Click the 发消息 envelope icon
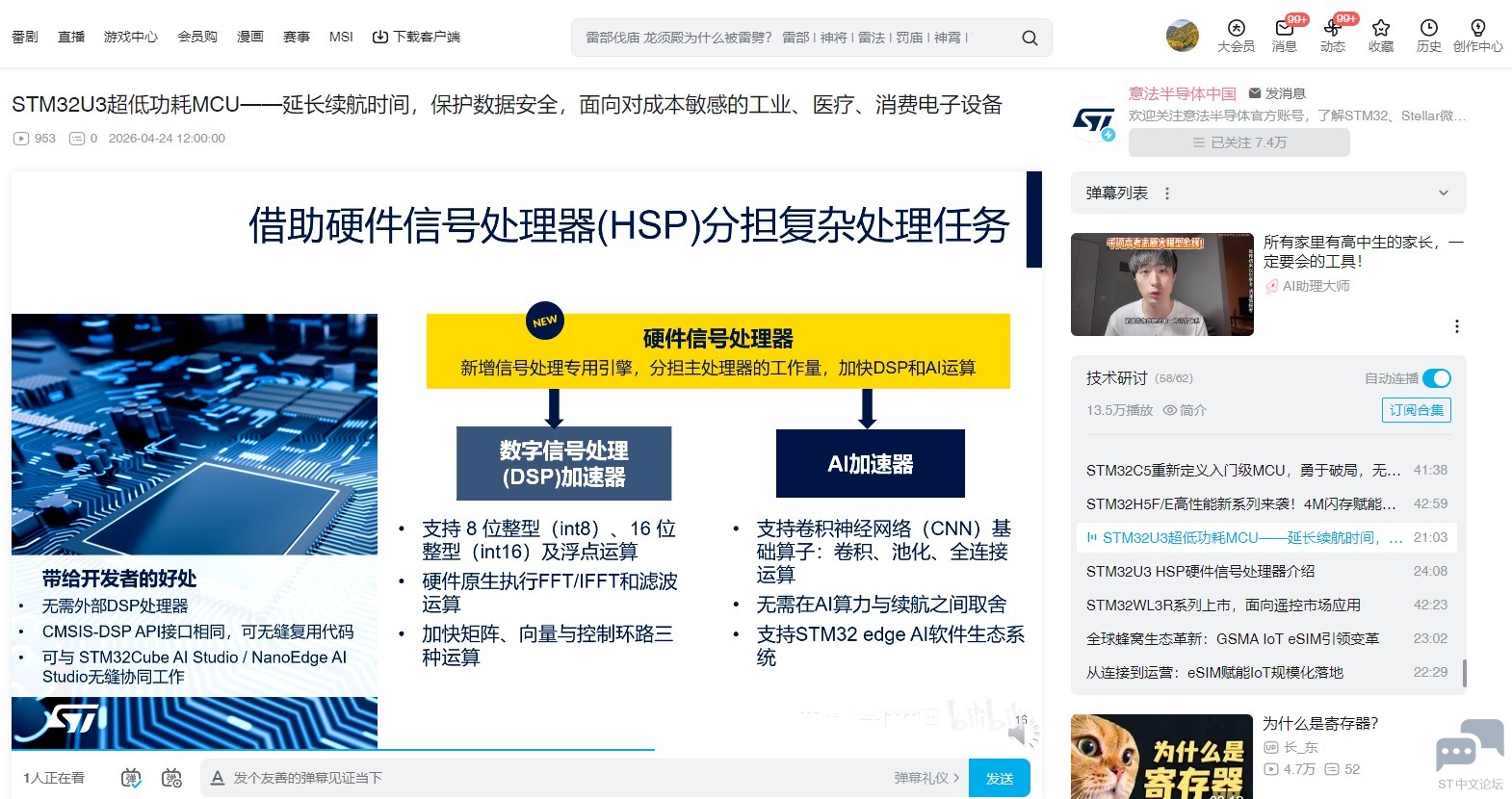 [1255, 93]
